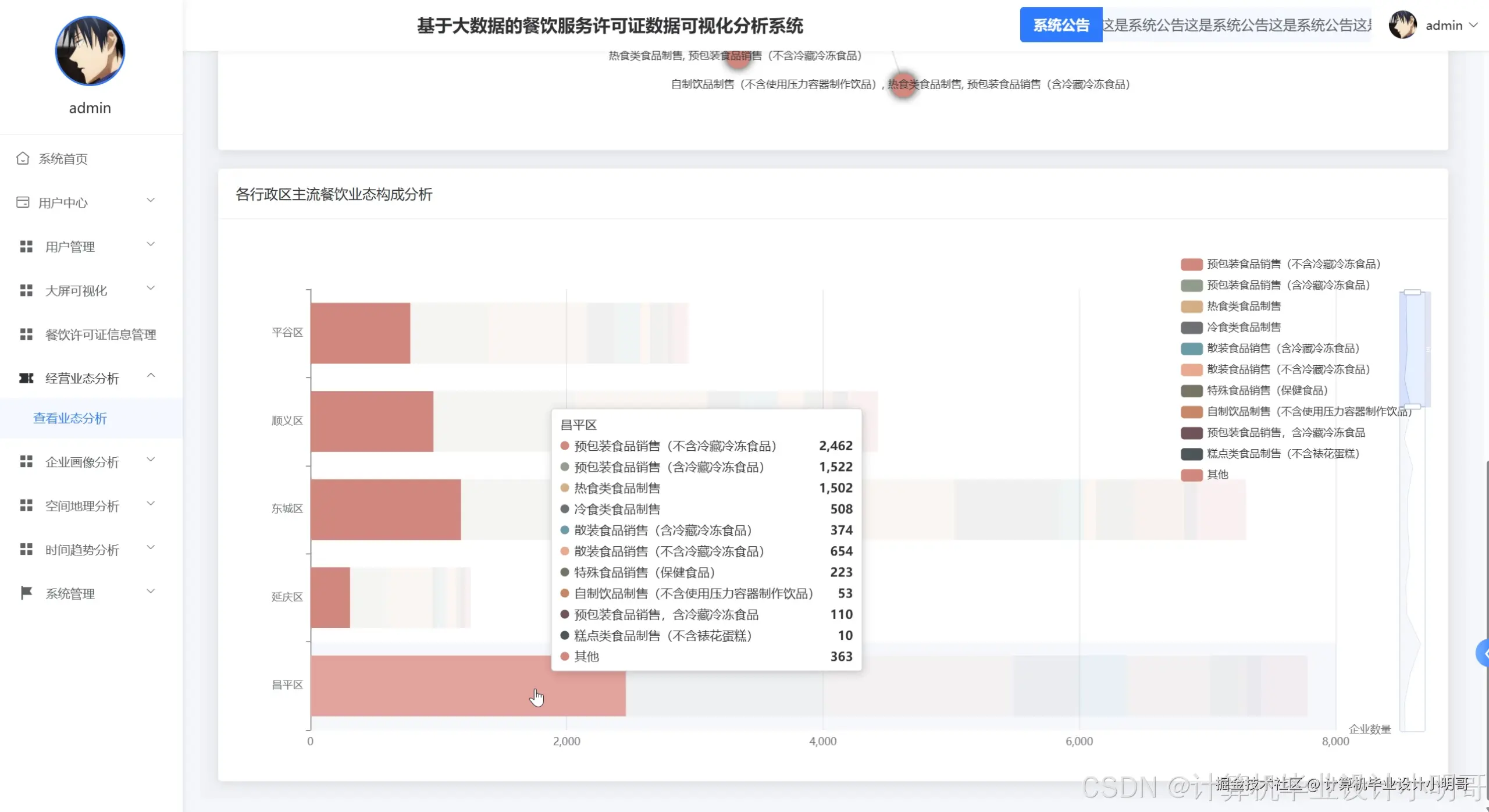Viewport: 1489px width, 812px height.
Task: Select 查看业态分析 menu item
Action: 70,418
